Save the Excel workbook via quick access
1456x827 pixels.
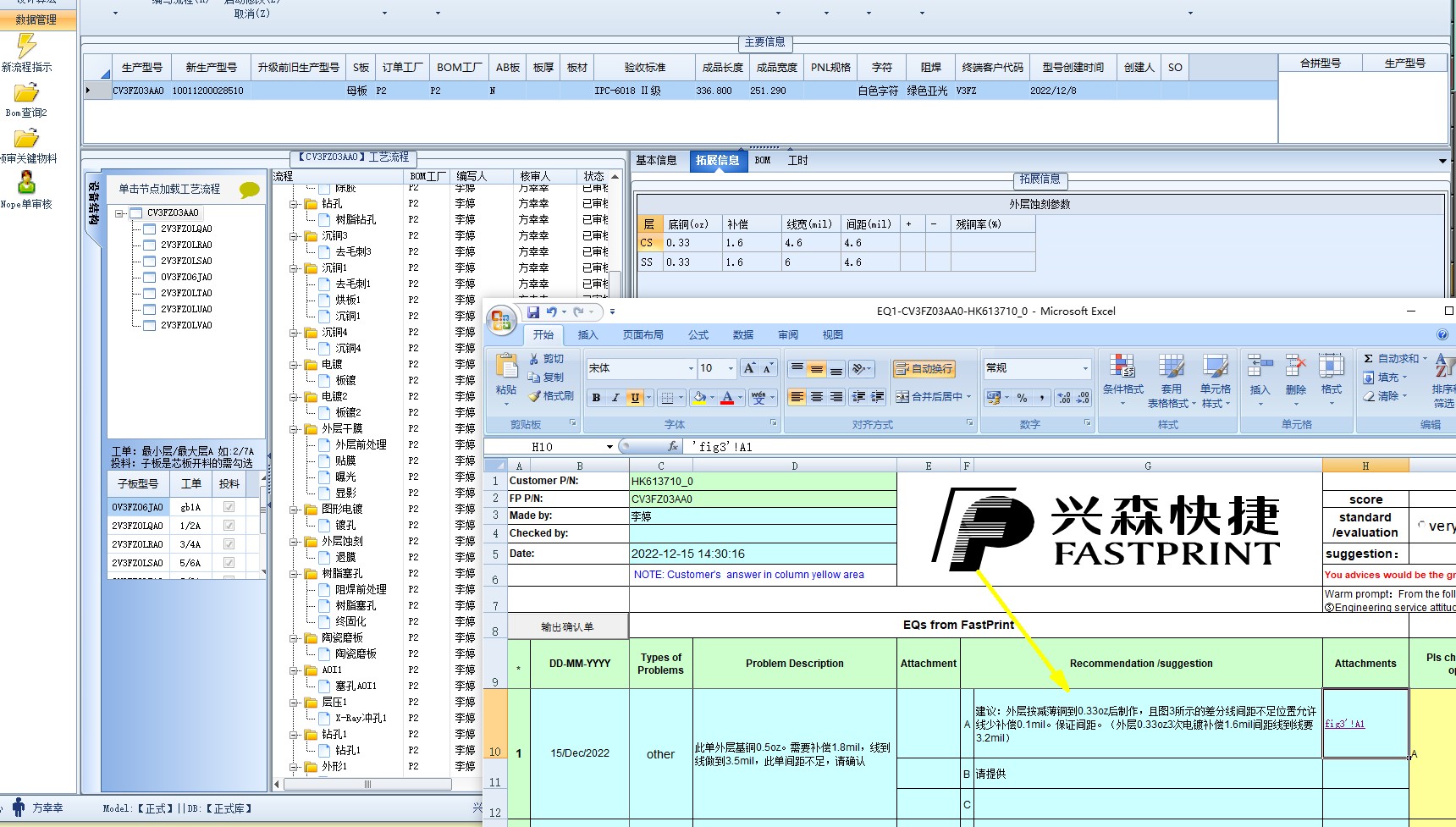[533, 312]
